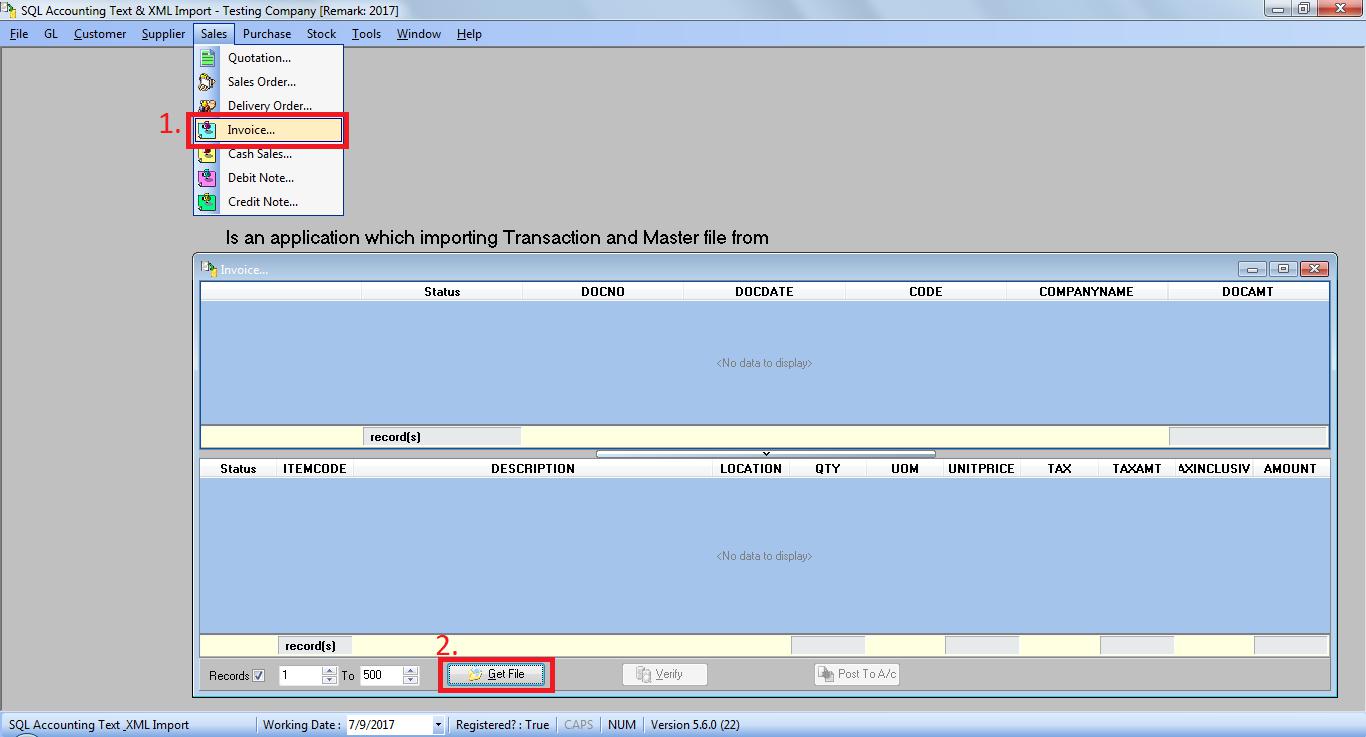Open the Purchase menu
The height and width of the screenshot is (737, 1366).
coord(267,33)
